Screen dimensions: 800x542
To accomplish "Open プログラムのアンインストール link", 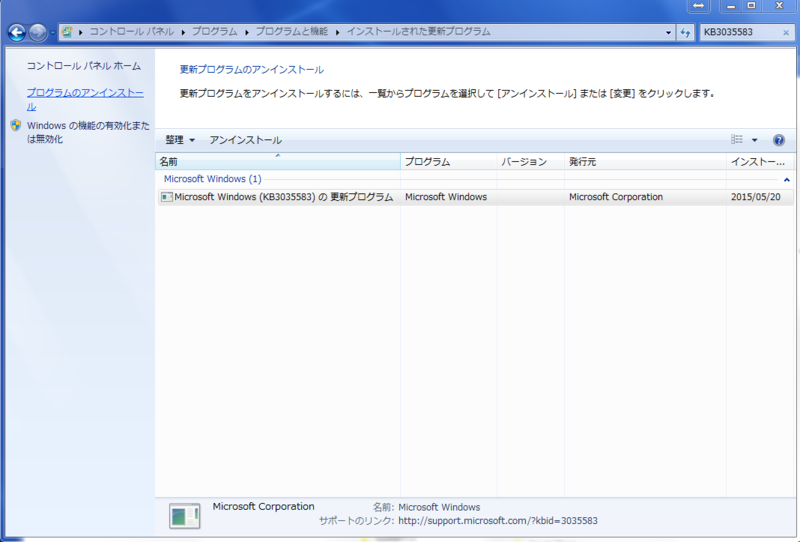I will pyautogui.click(x=85, y=100).
